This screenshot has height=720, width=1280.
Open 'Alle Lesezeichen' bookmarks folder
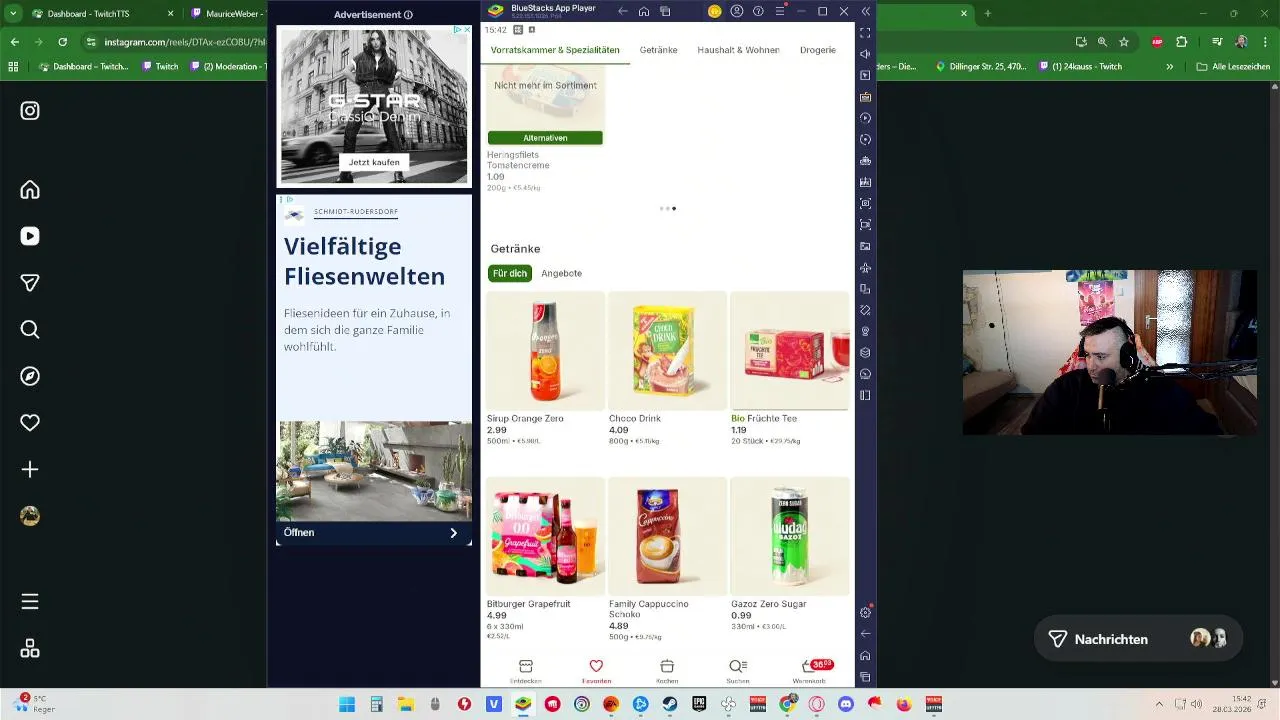[x=1233, y=67]
